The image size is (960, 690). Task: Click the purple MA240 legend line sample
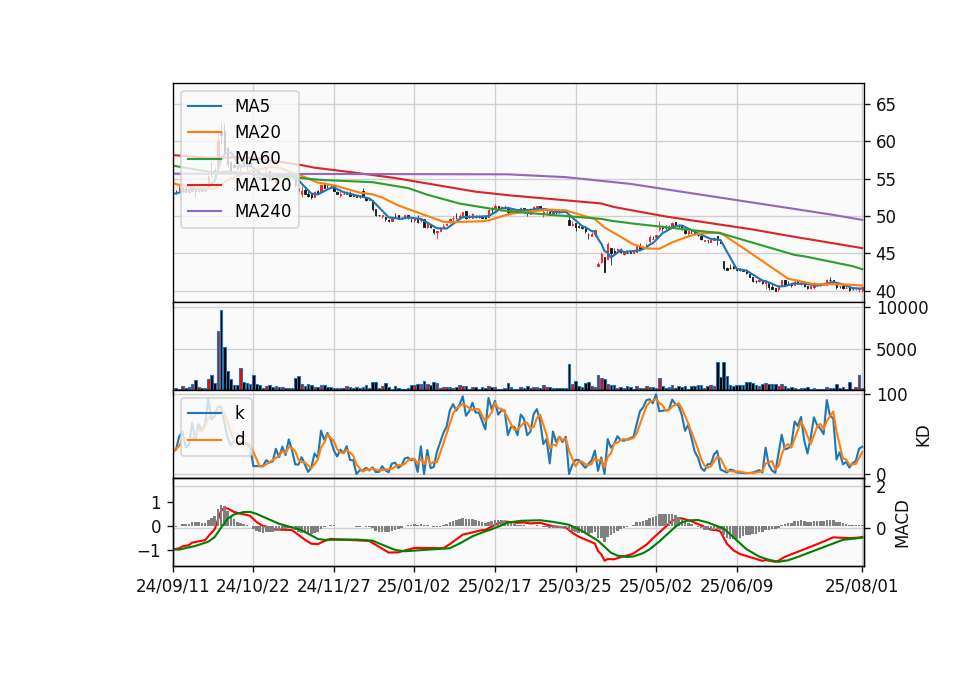(204, 211)
